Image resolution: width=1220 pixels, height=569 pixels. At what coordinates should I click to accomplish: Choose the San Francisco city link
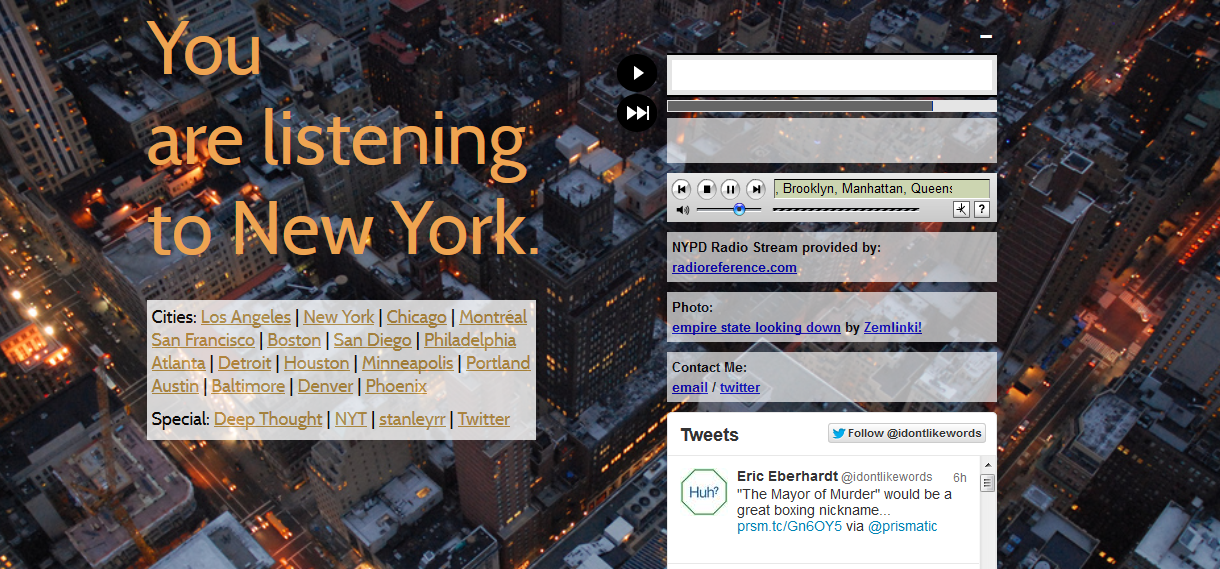click(203, 340)
